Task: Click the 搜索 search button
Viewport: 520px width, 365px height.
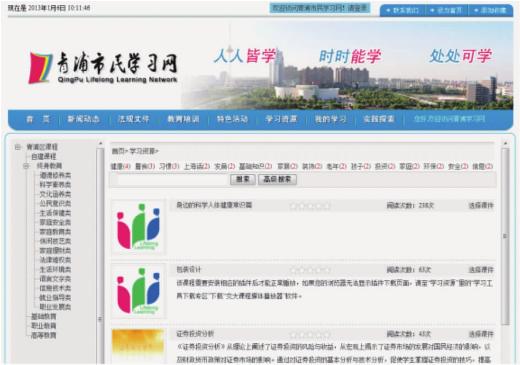Action: point(243,179)
